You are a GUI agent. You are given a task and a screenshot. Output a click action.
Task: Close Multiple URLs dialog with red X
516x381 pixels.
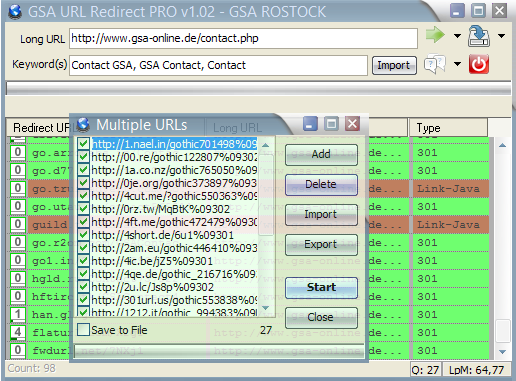point(352,124)
